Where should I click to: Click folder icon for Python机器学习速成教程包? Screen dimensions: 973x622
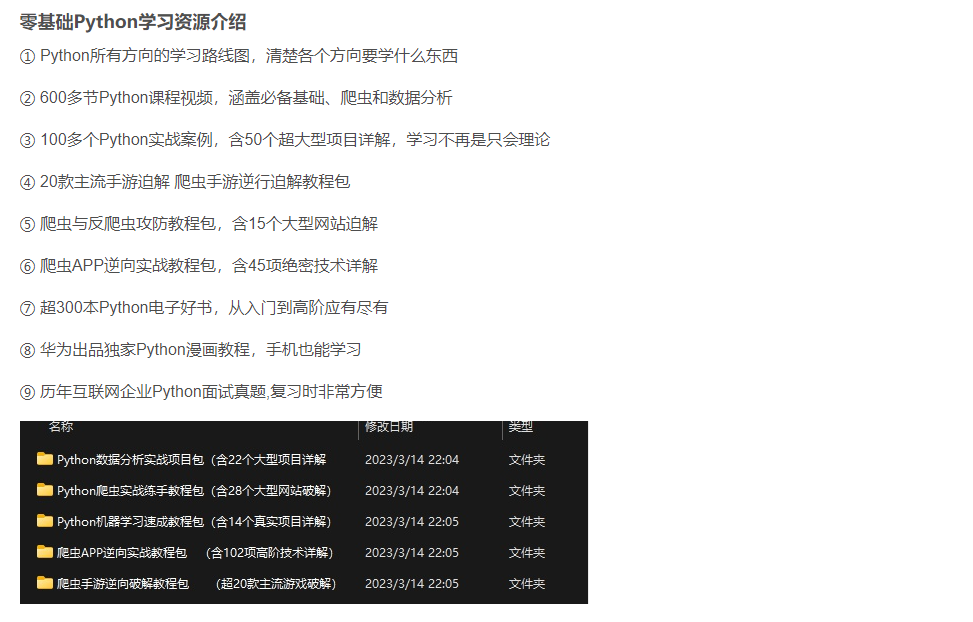[x=45, y=521]
